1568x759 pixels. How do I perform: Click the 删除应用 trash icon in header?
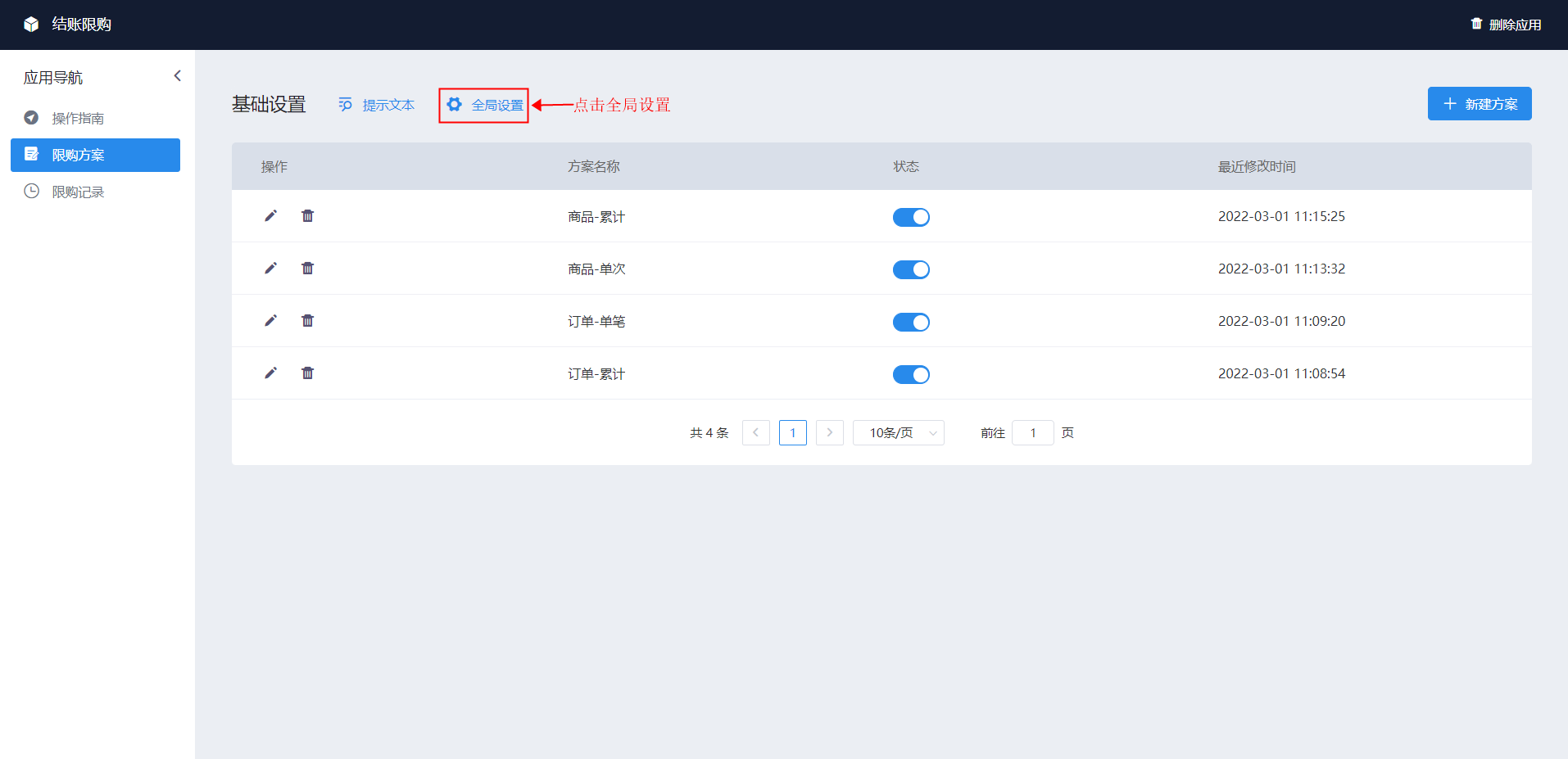coord(1476,24)
